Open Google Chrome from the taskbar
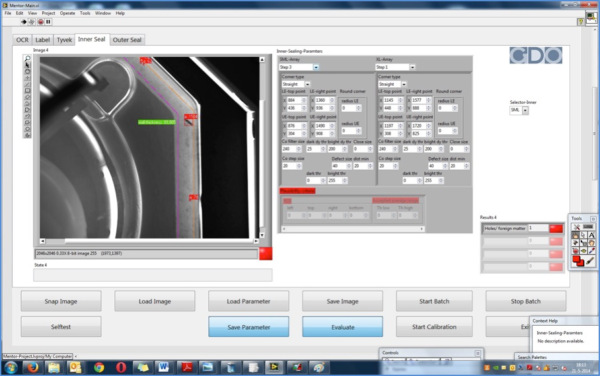The width and height of the screenshot is (600, 376). pos(99,368)
